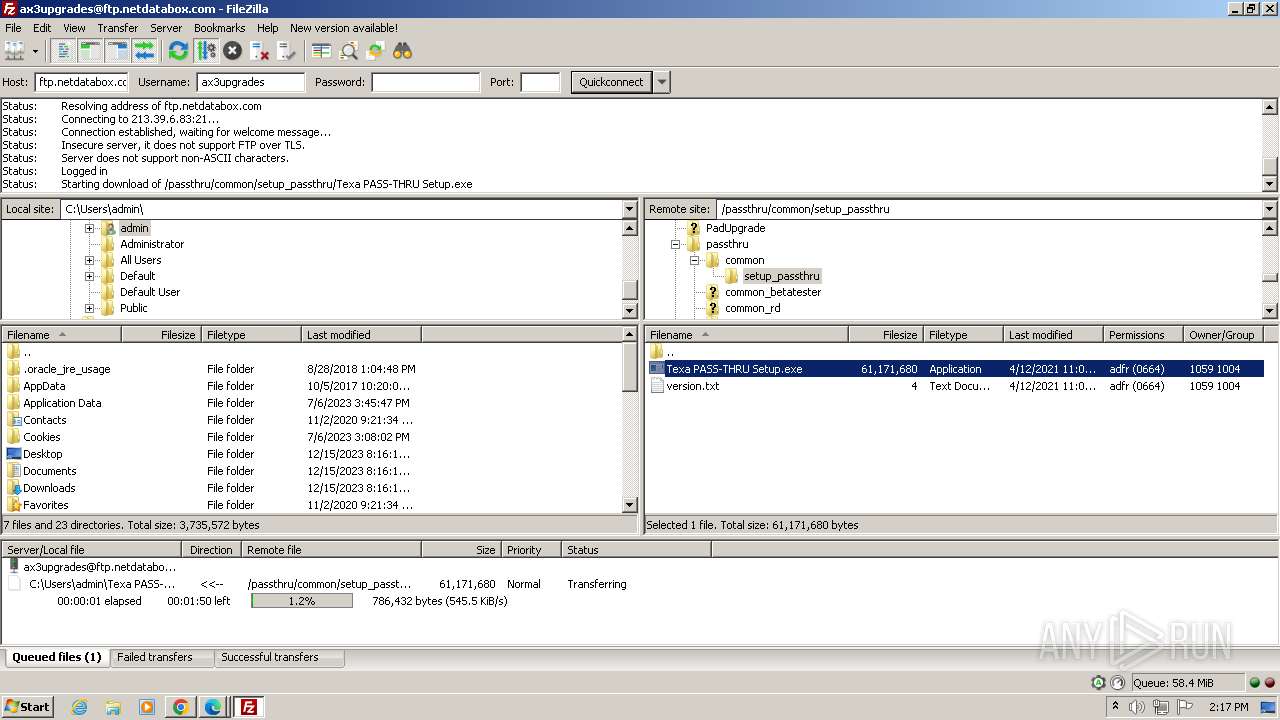The height and width of the screenshot is (720, 1280).
Task: Open Google Chrome from taskbar
Action: (x=180, y=707)
